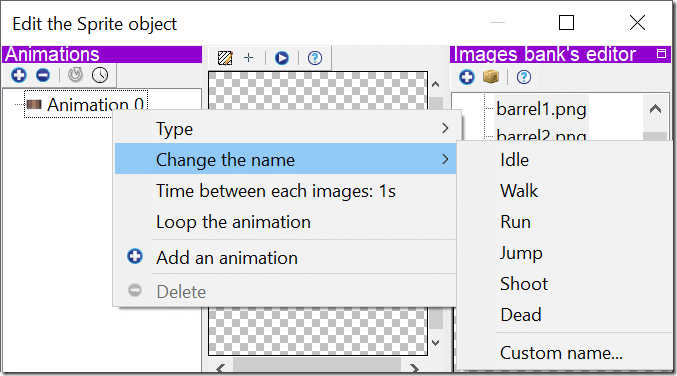This screenshot has height=376, width=677.
Task: Select barrel1.png in the images bank
Action: coord(541,109)
